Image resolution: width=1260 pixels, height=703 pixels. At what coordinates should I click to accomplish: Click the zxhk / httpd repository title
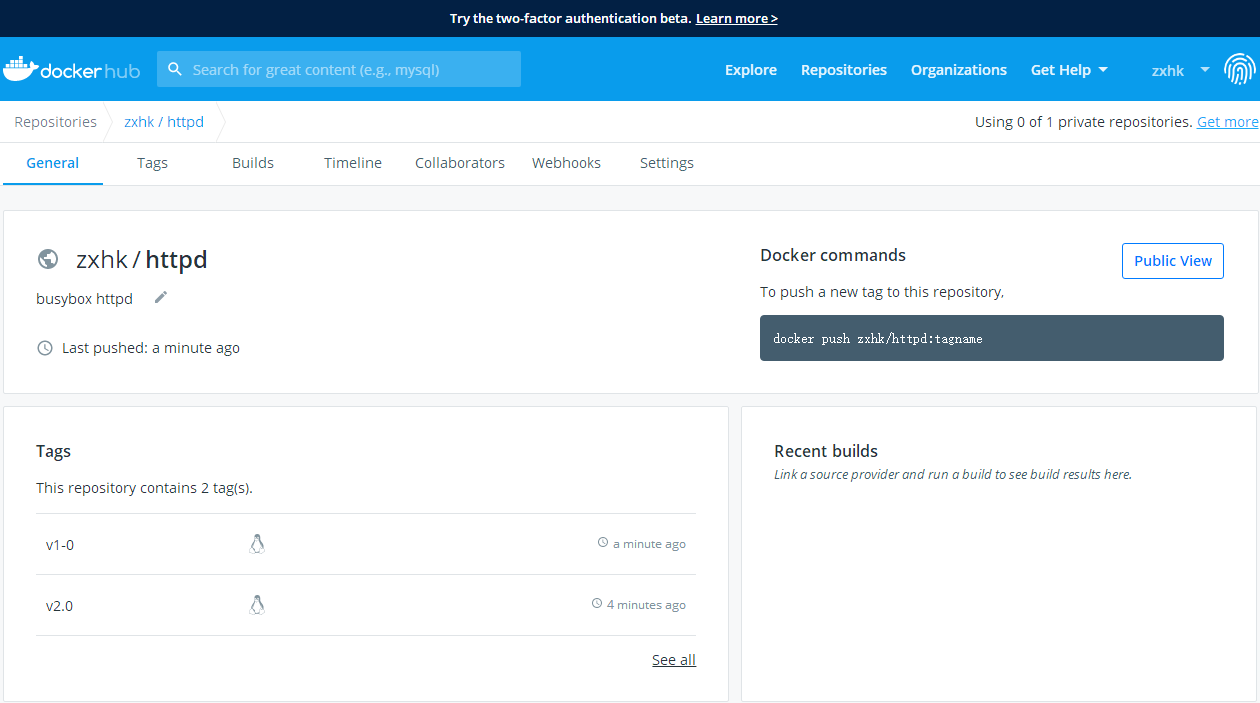point(142,259)
